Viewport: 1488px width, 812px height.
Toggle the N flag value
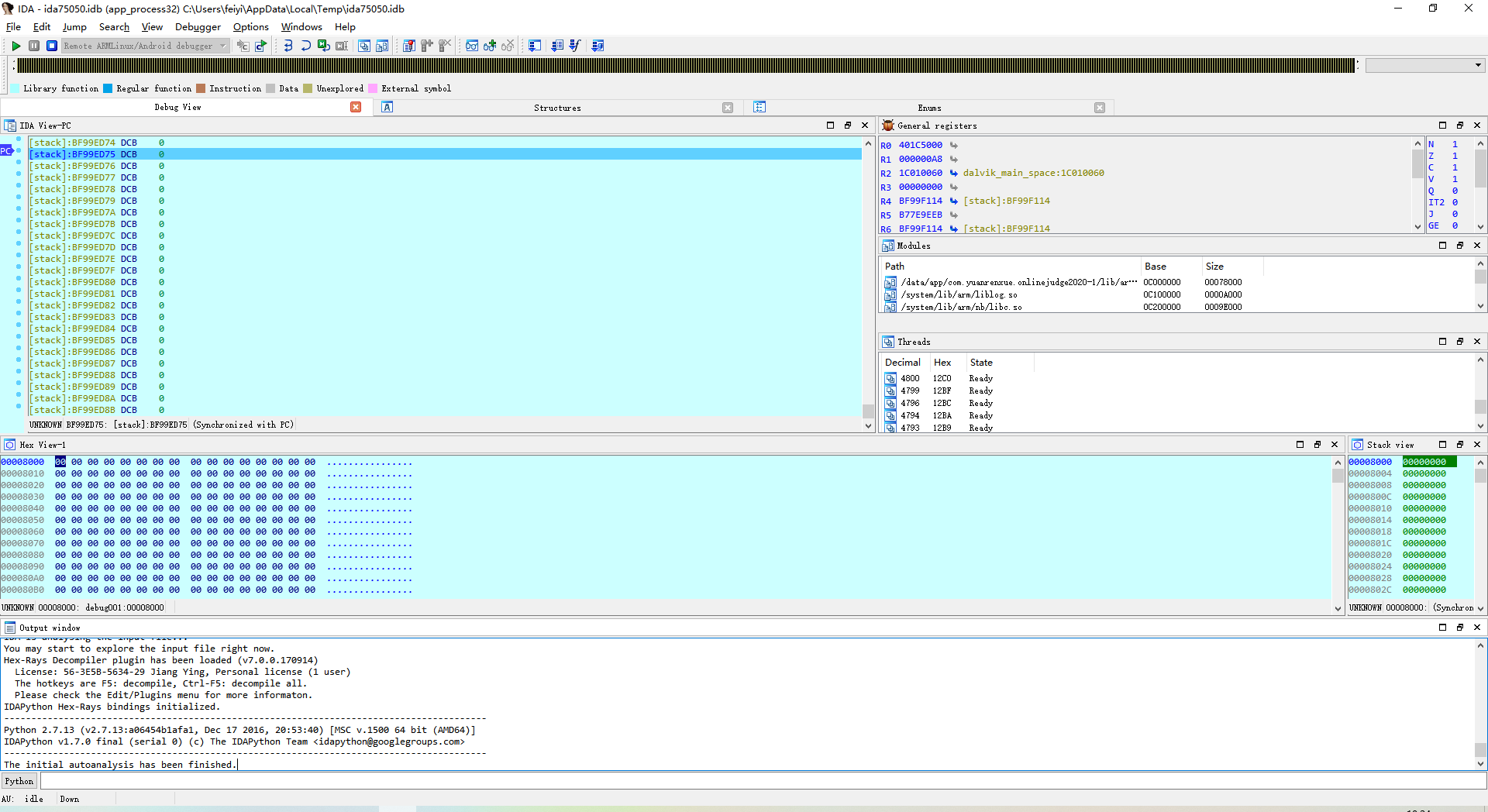(x=1455, y=144)
